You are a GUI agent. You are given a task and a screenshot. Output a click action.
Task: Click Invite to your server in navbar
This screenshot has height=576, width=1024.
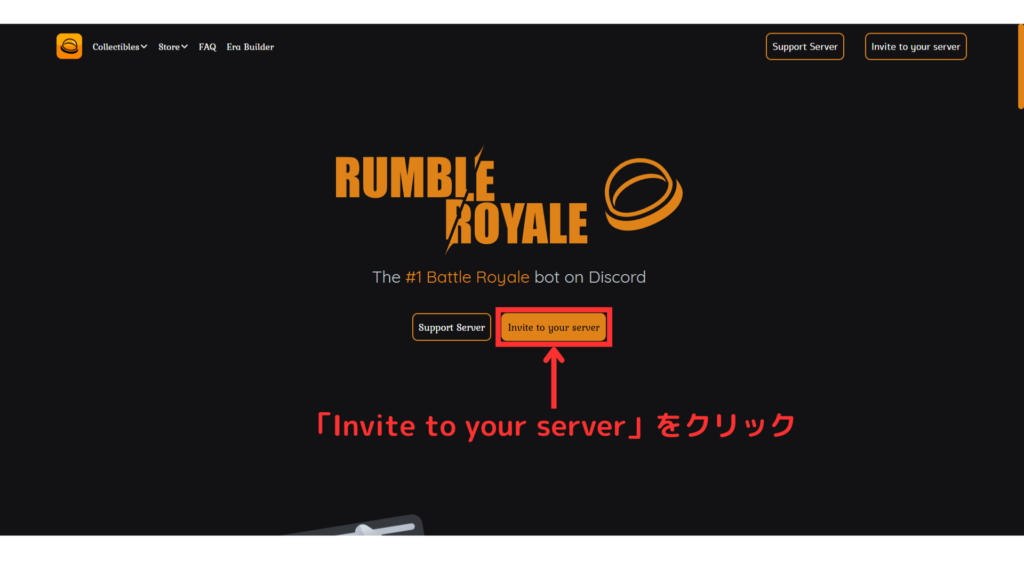916,46
